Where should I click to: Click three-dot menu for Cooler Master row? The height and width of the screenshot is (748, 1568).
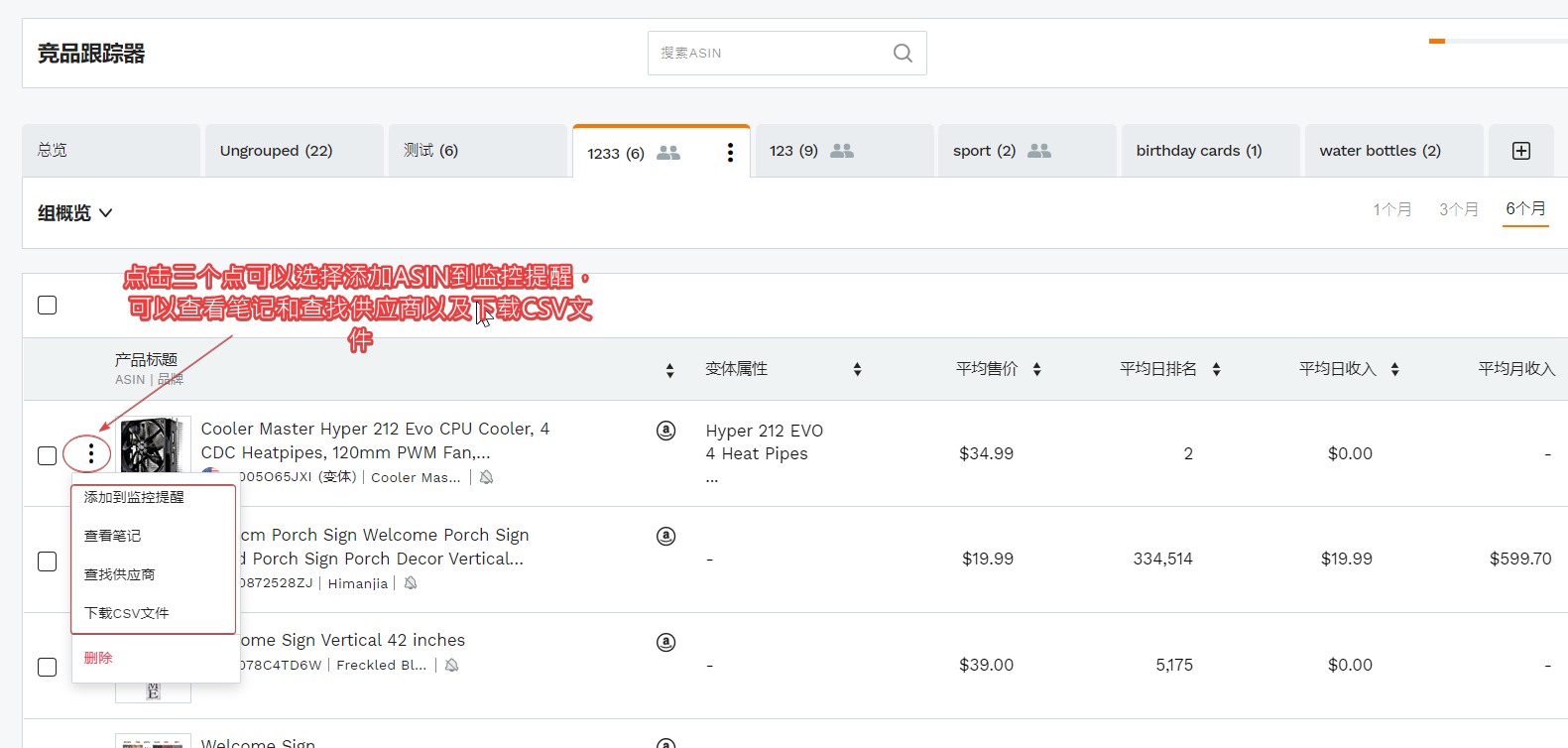(x=90, y=454)
